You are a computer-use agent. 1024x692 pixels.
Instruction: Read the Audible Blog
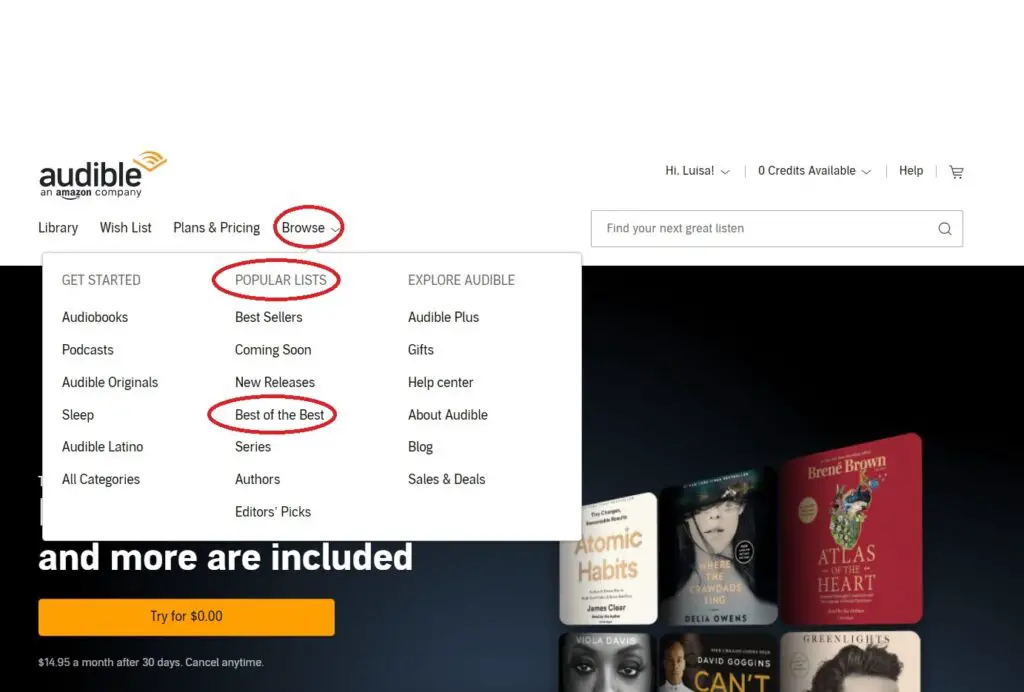[421, 447]
